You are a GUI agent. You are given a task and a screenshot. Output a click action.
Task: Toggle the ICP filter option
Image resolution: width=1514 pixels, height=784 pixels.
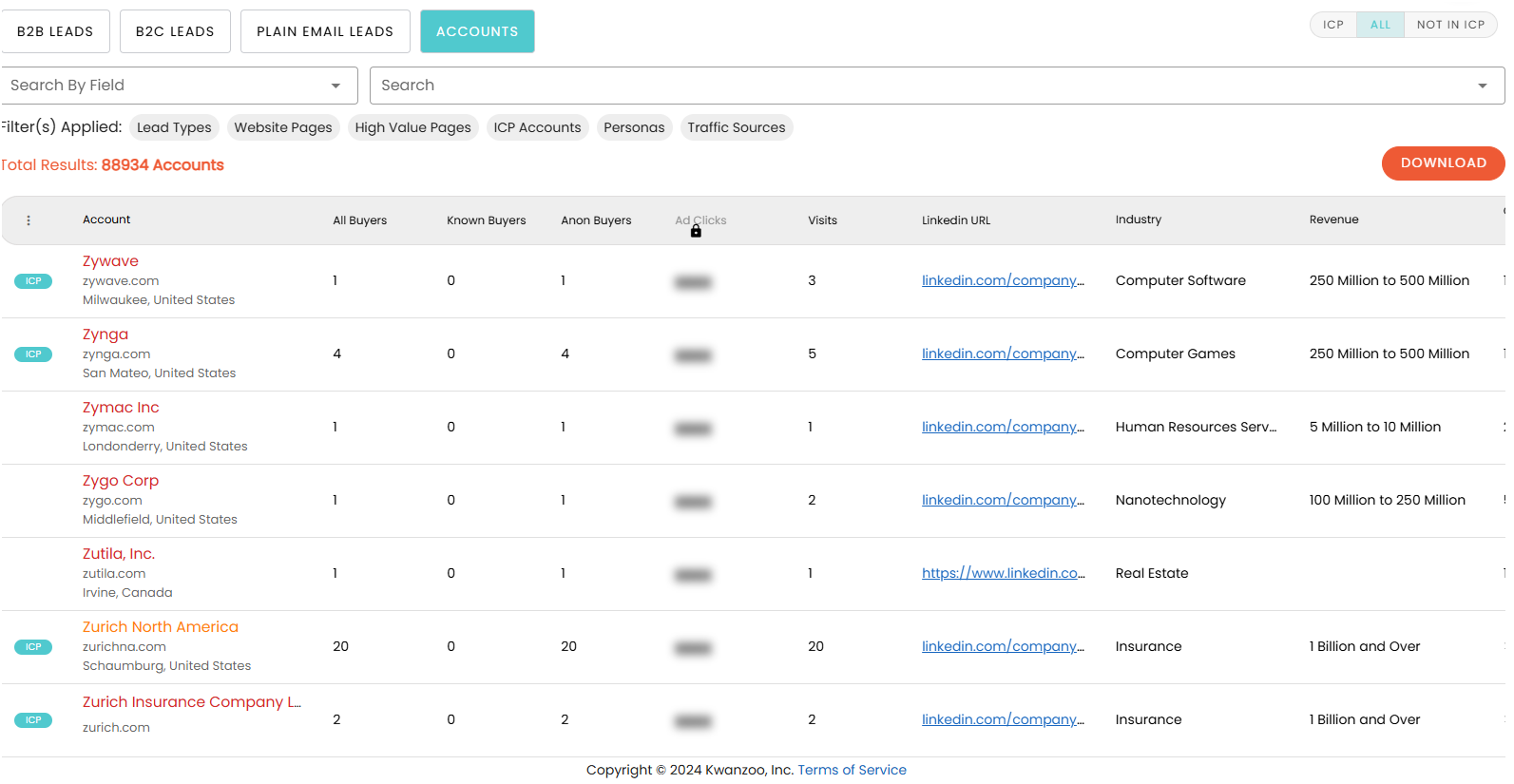coord(1333,25)
